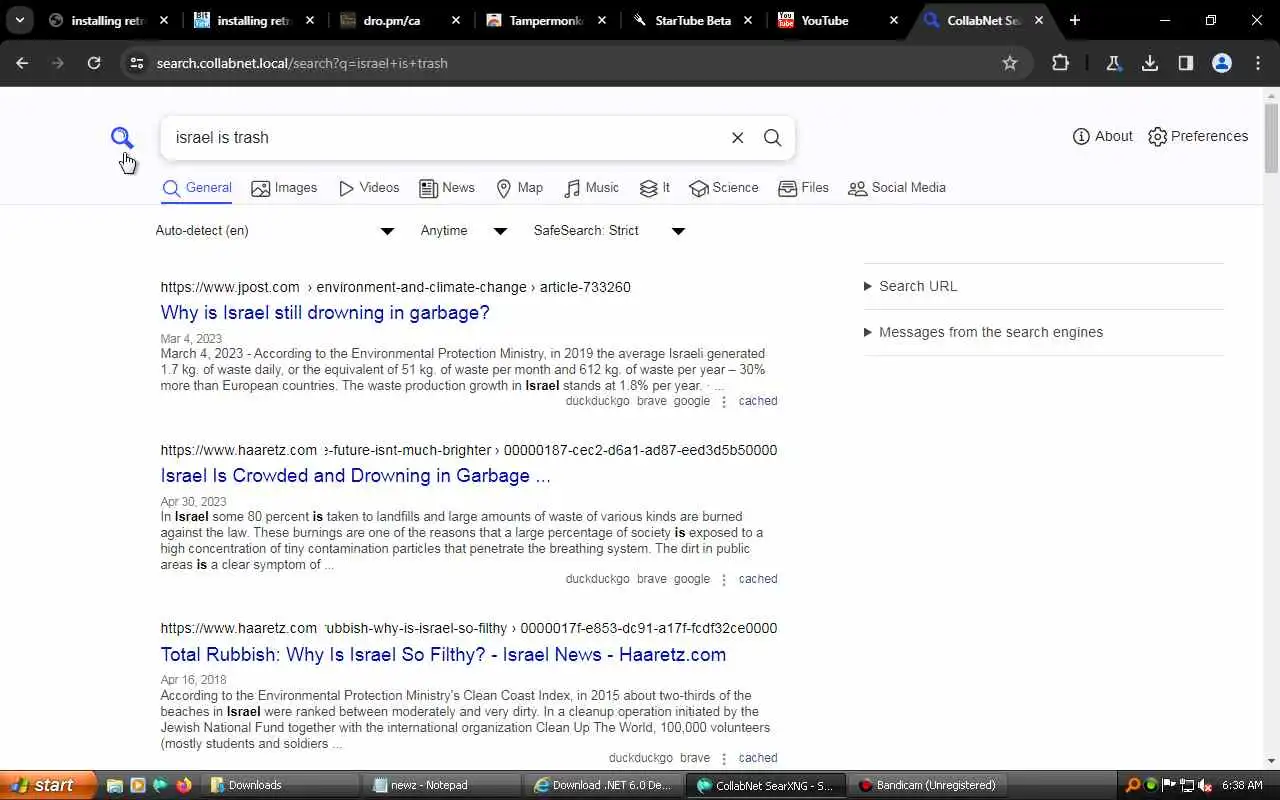The height and width of the screenshot is (800, 1280).
Task: Switch to the Download .NET 6.0 taskbar window
Action: [605, 785]
